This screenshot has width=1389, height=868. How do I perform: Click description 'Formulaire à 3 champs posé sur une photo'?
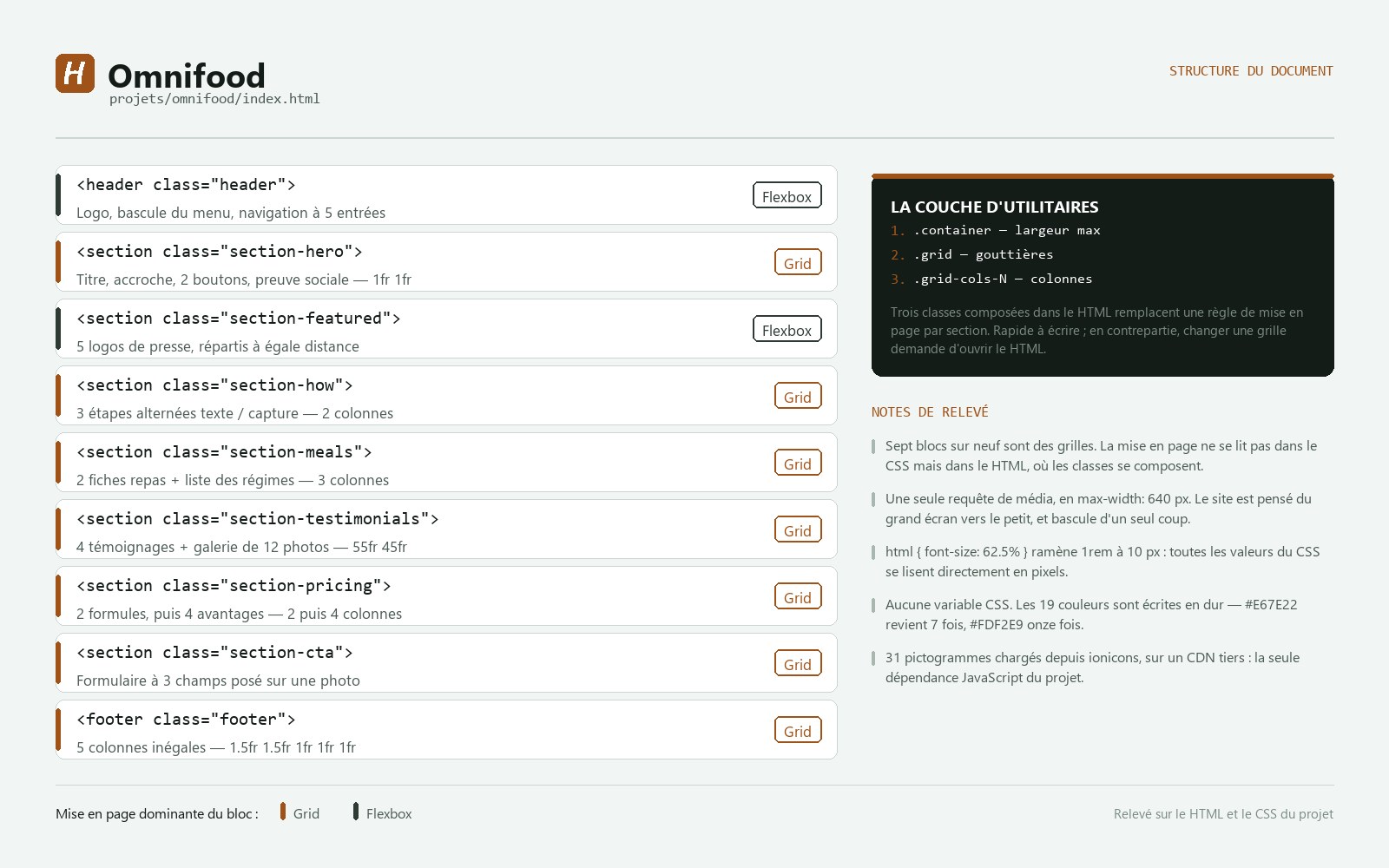[218, 681]
